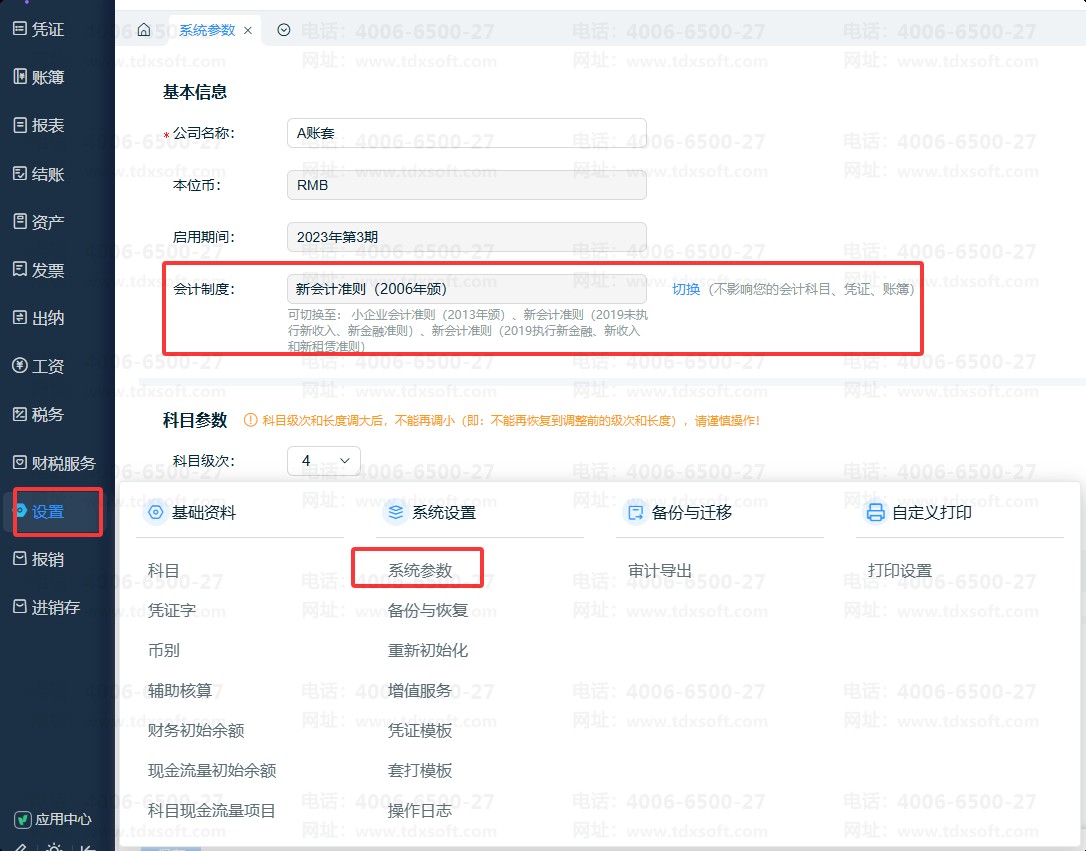The height and width of the screenshot is (851, 1086).
Task: Open the tab list dropdown chevron
Action: tap(283, 30)
